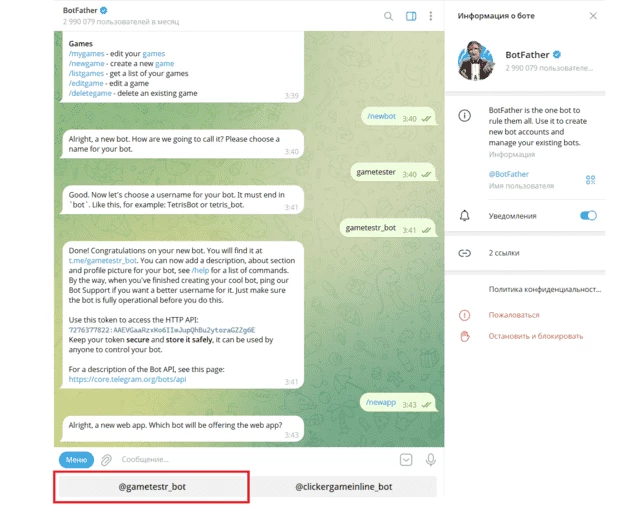Choose @gametestr_bot keyboard button
Screen dimensions: 636x520
(x=152, y=487)
